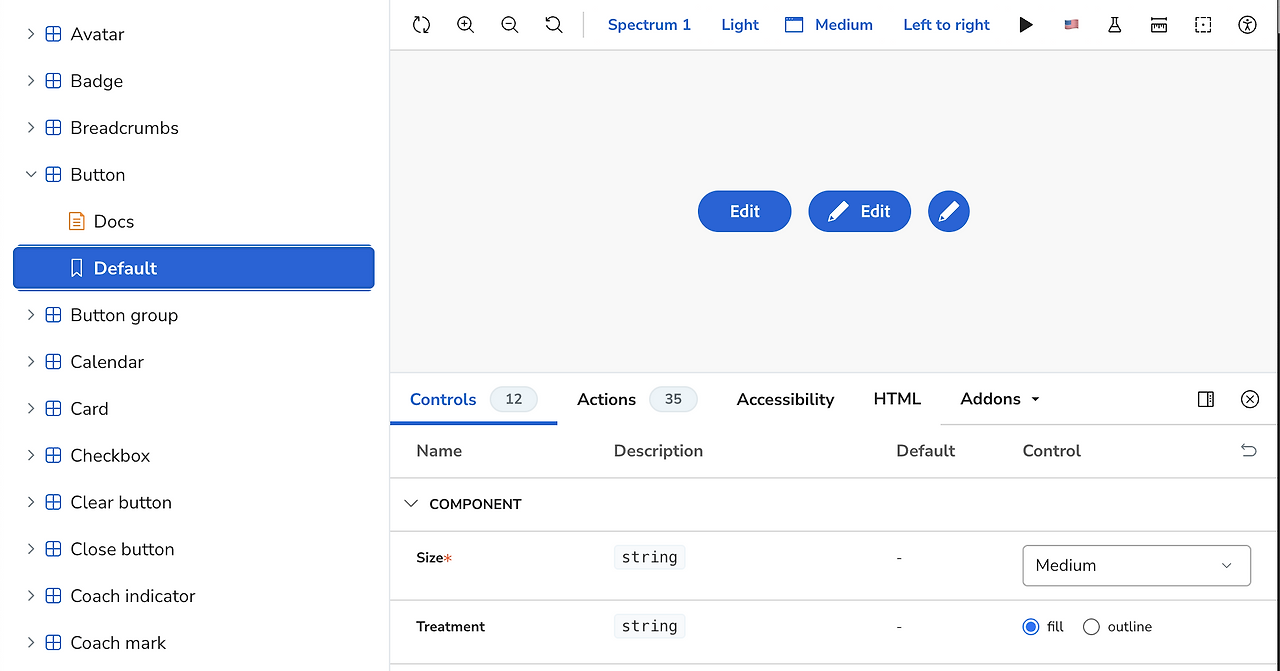
Task: Open the Addons dropdown
Action: [998, 399]
